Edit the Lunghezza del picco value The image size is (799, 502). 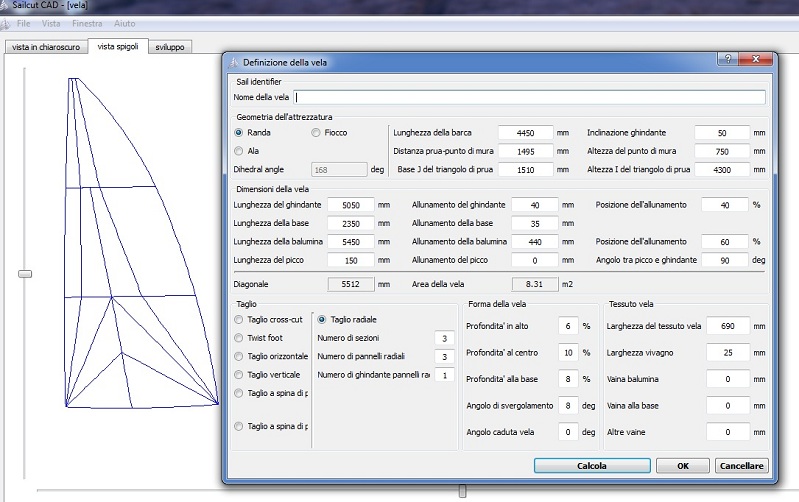(351, 260)
